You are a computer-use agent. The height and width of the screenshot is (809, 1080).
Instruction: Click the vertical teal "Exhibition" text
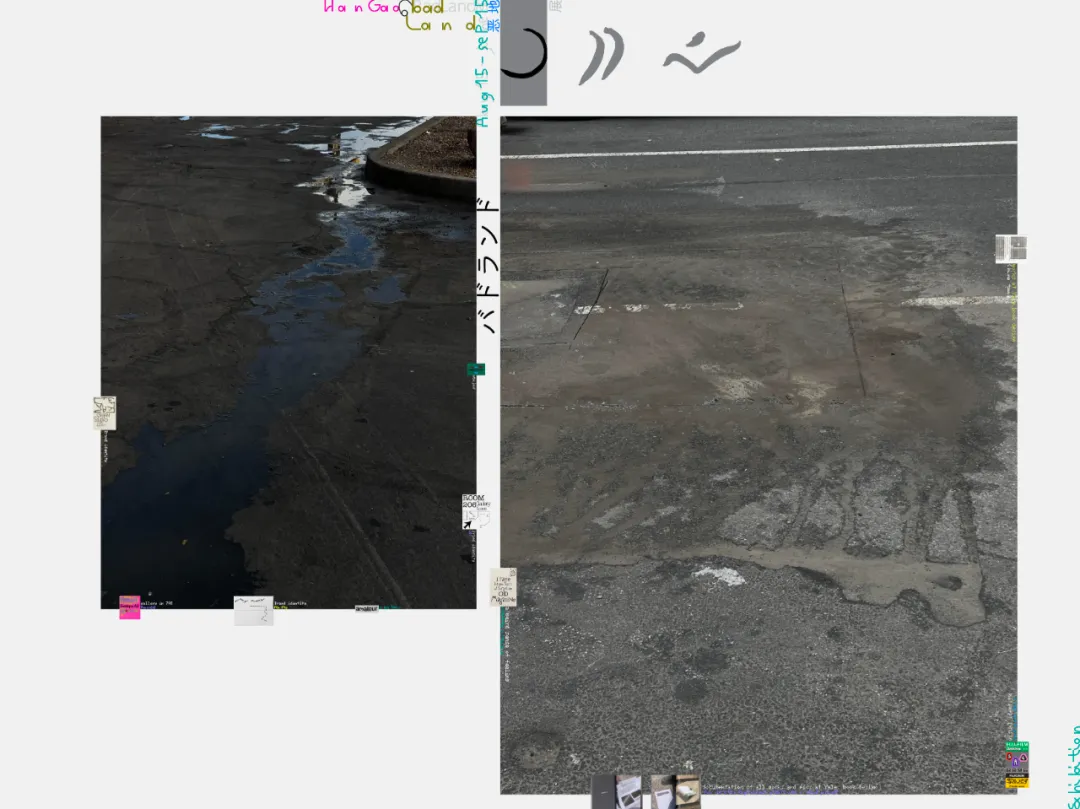1074,768
